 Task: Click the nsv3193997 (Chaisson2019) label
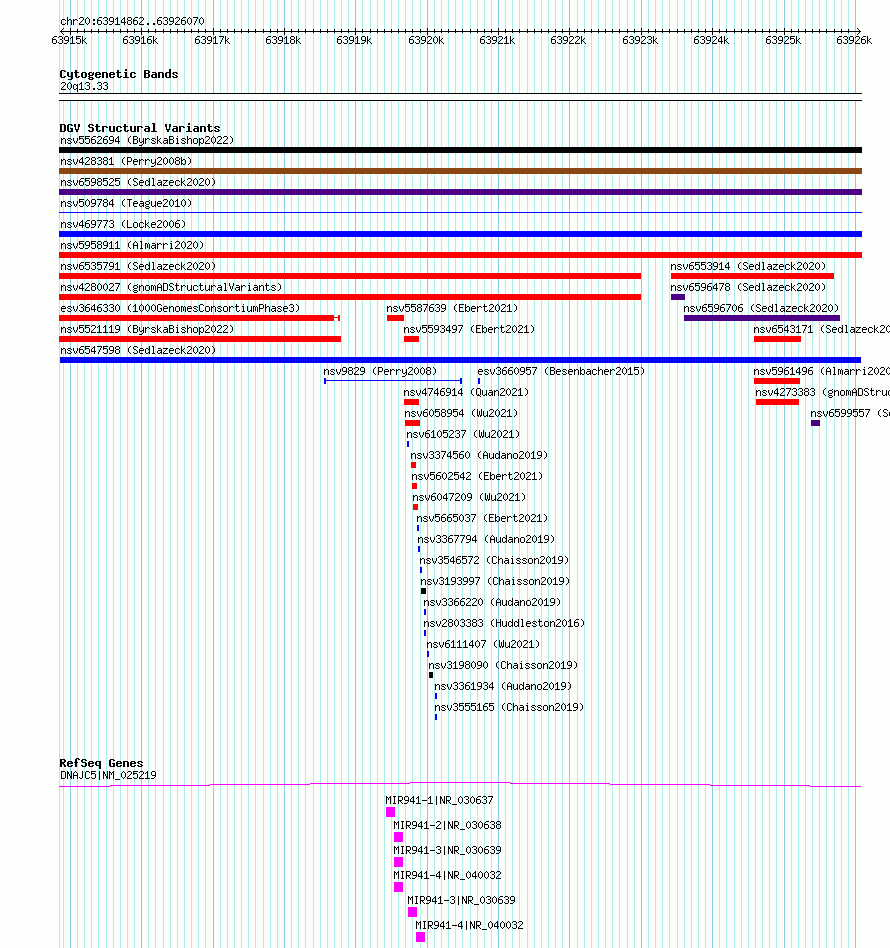click(x=496, y=581)
